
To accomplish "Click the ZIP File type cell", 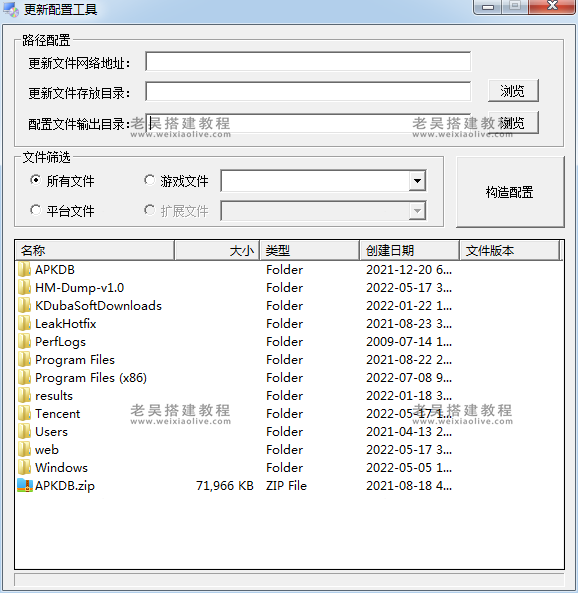I will tap(286, 486).
